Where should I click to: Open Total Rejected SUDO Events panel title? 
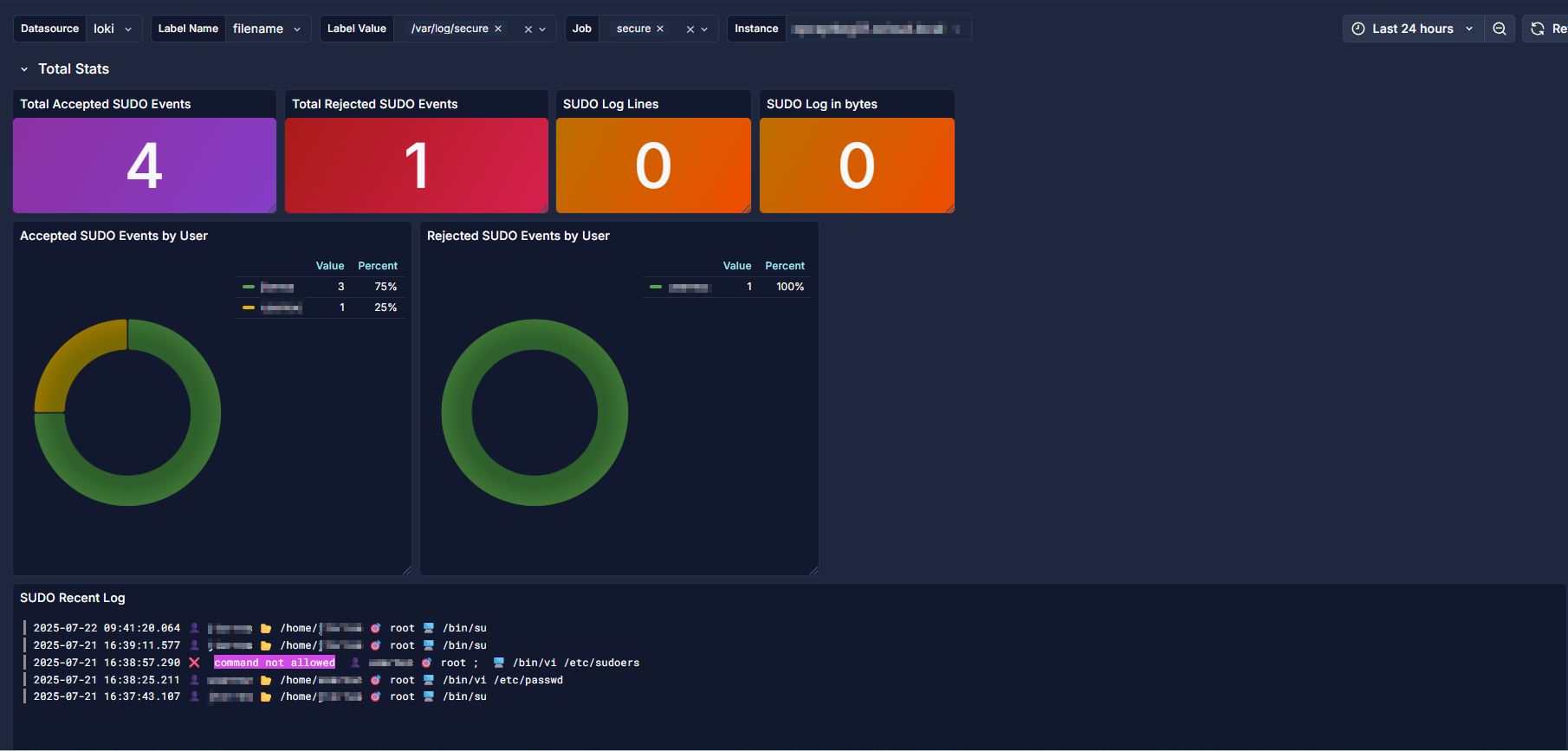click(x=374, y=104)
